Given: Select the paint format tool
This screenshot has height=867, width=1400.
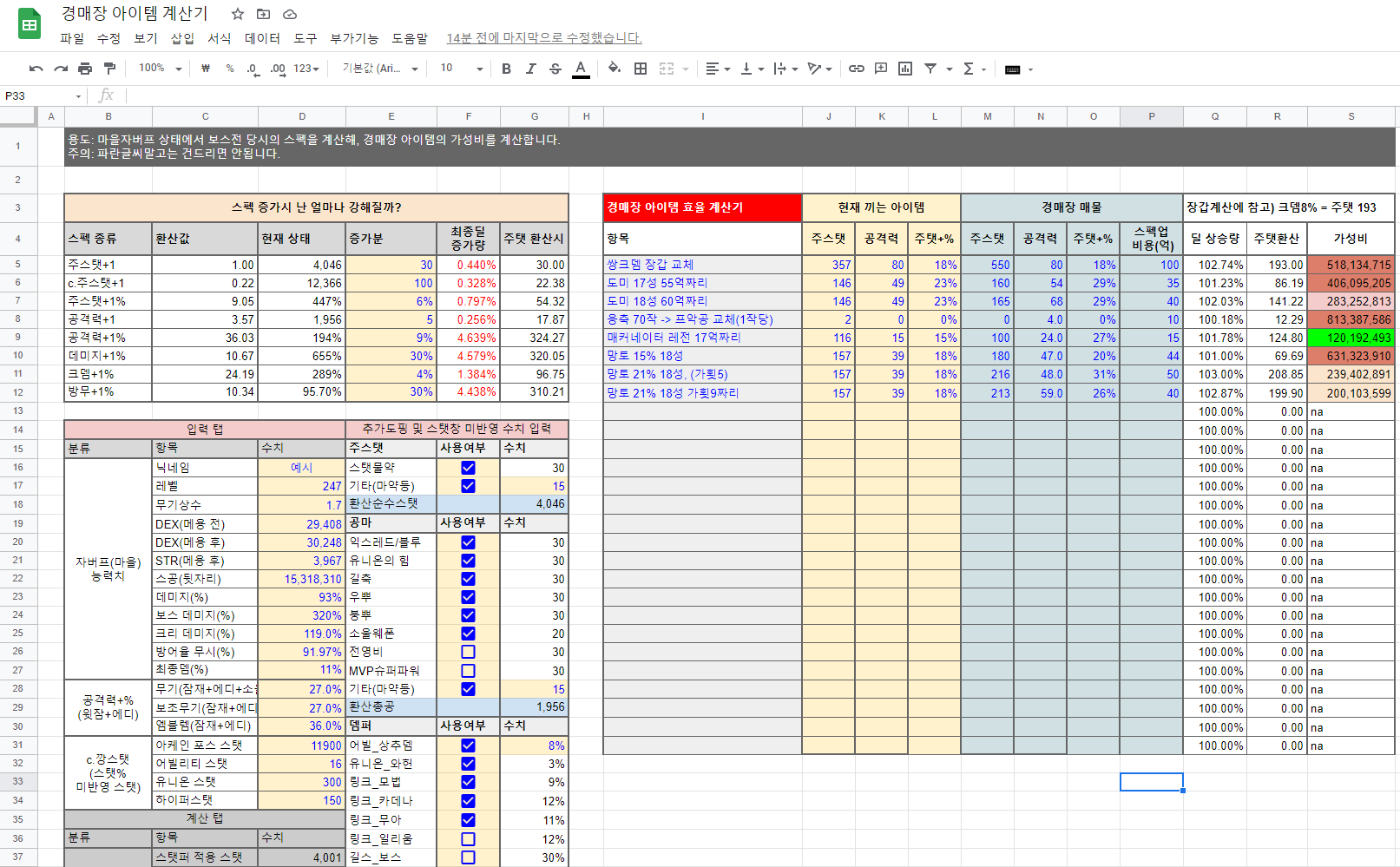Looking at the screenshot, I should tap(109, 69).
